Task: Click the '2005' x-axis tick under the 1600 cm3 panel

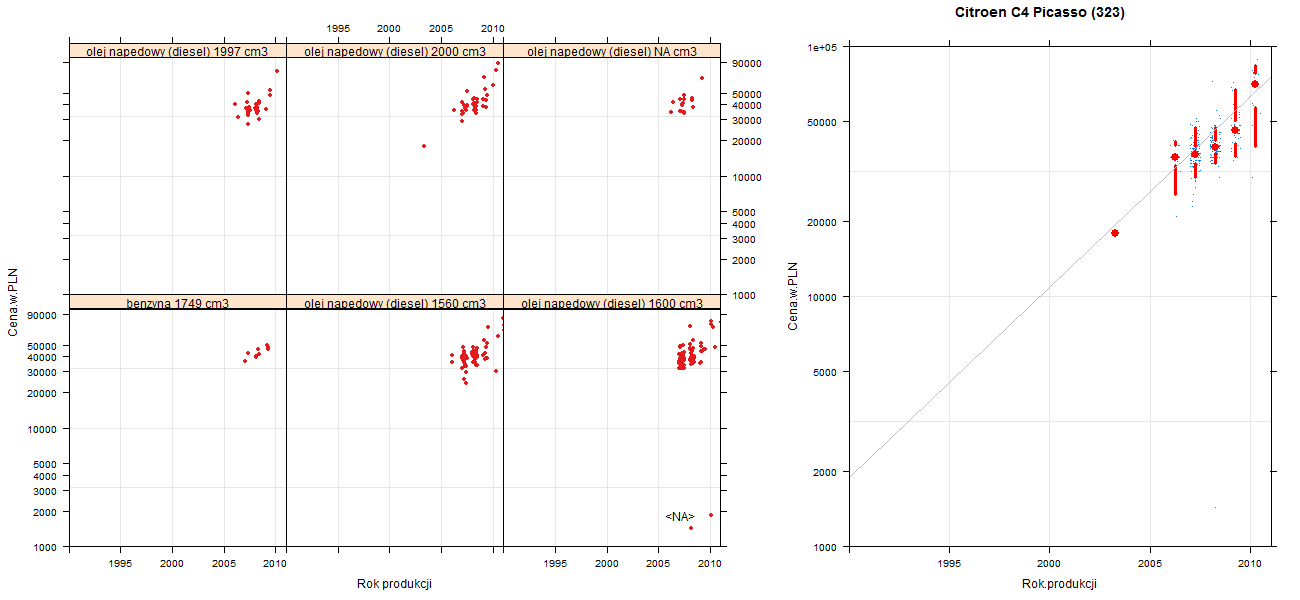Action: (658, 565)
